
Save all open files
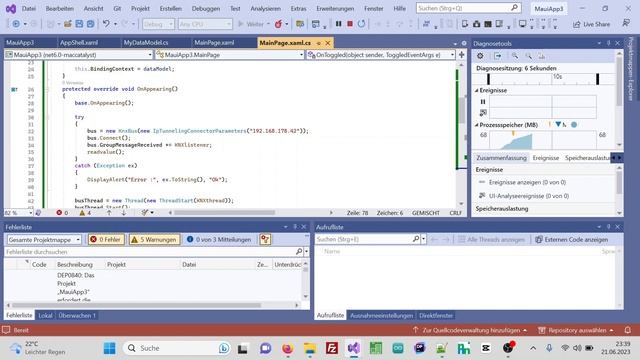90,24
